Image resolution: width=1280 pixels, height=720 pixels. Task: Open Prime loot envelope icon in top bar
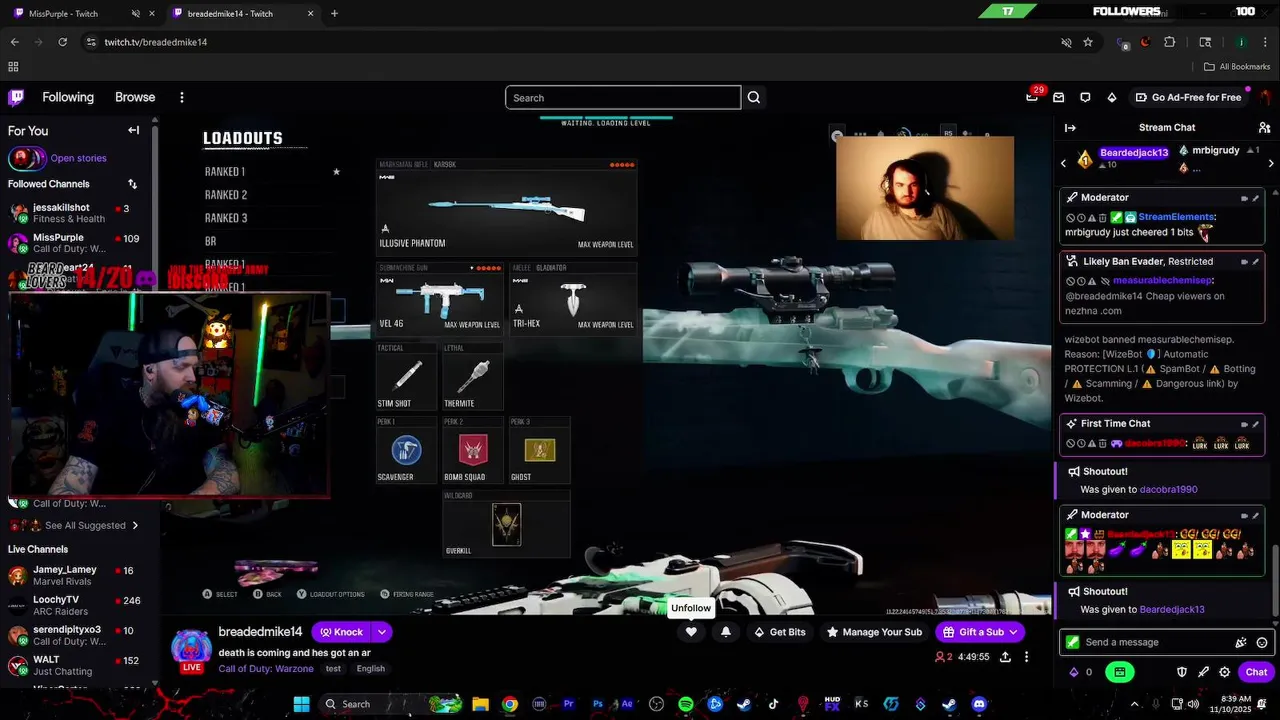coord(1059,97)
